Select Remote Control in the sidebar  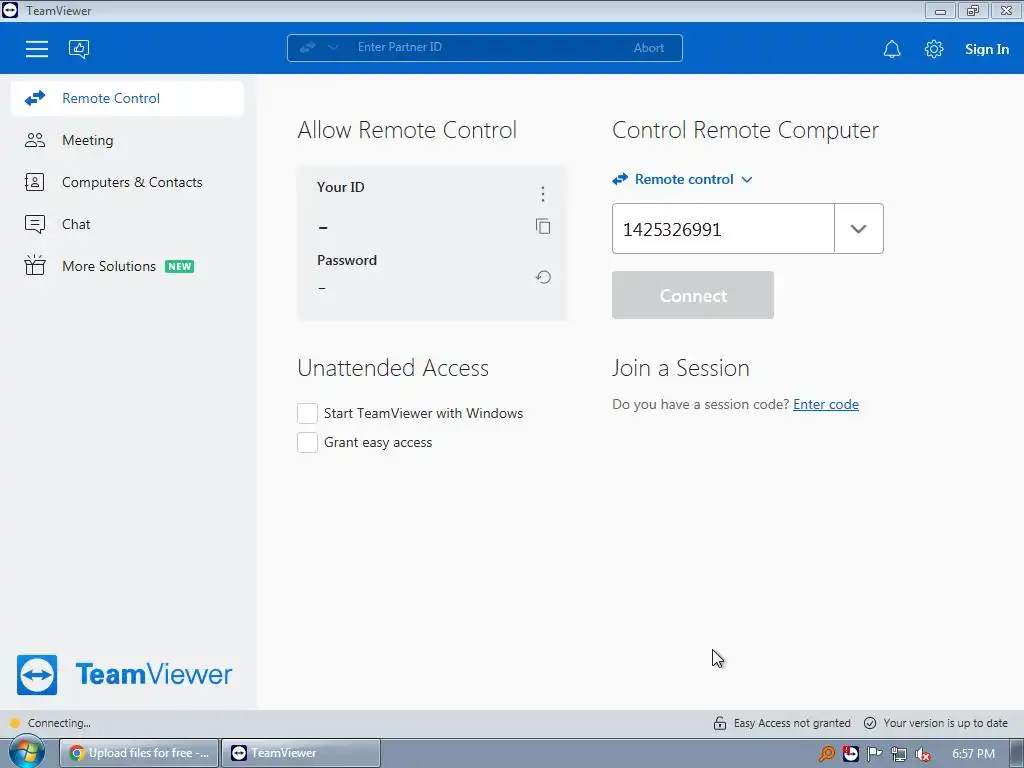127,98
